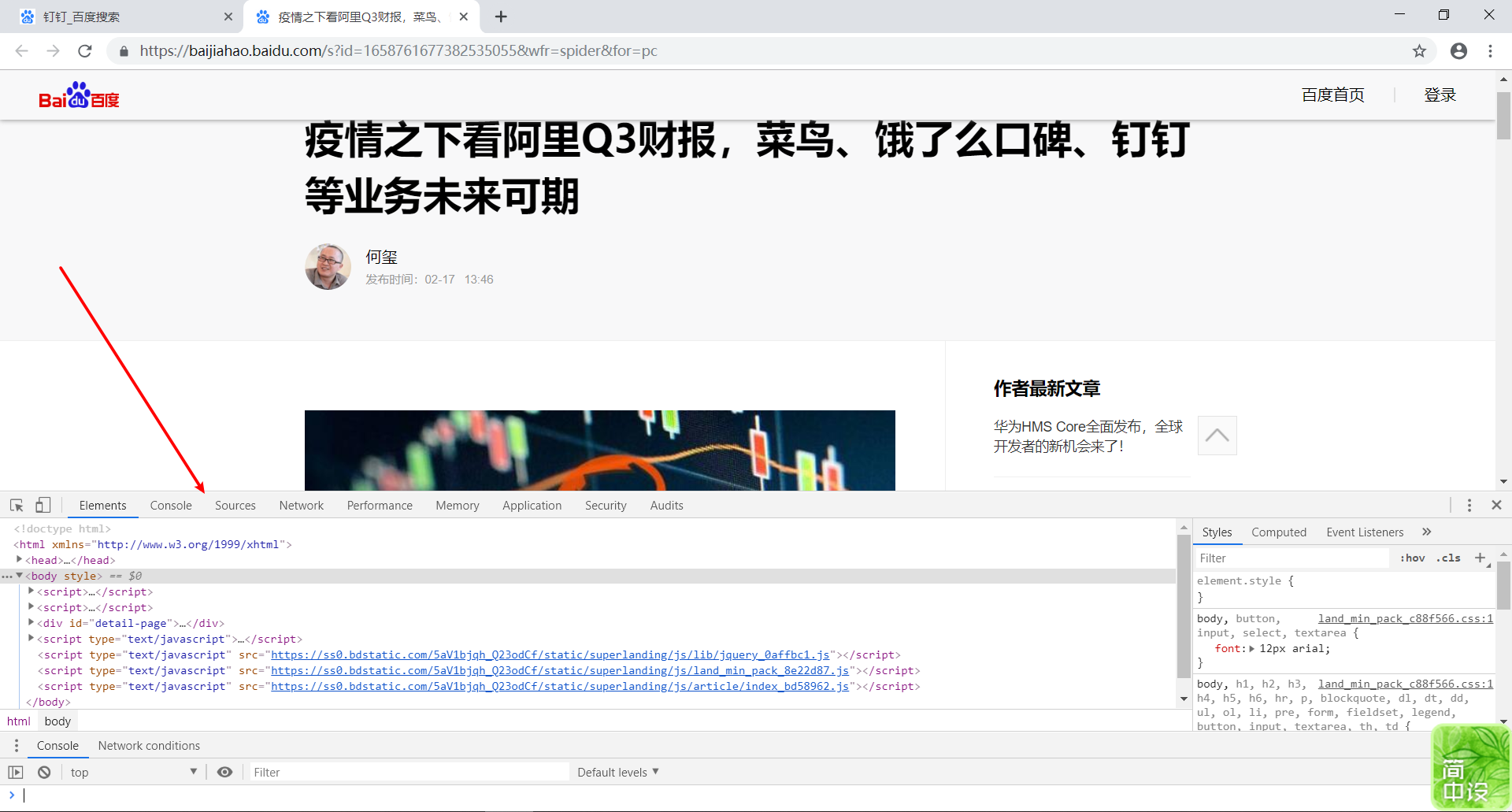This screenshot has width=1512, height=812.
Task: Reload the current page
Action: [x=85, y=50]
